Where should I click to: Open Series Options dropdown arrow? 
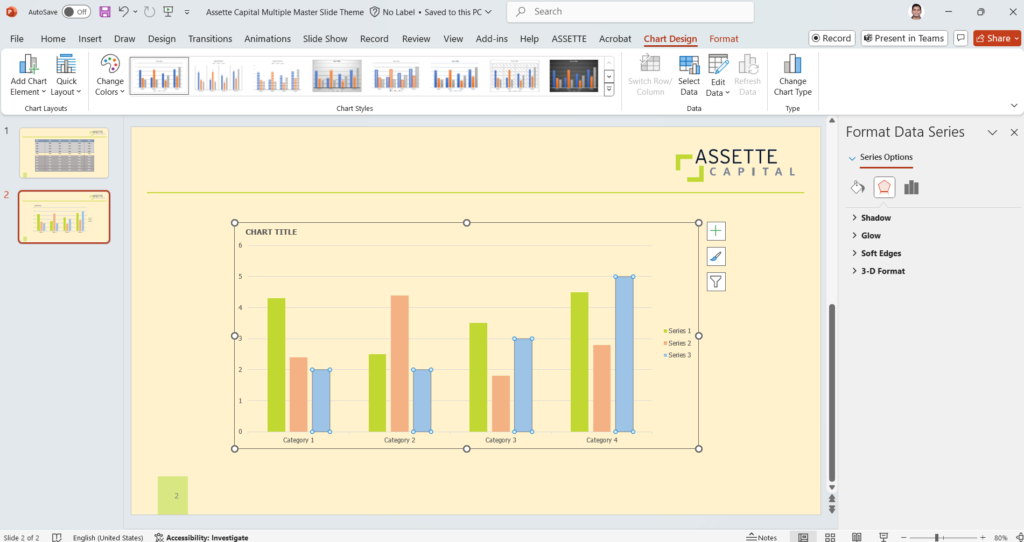(x=852, y=157)
